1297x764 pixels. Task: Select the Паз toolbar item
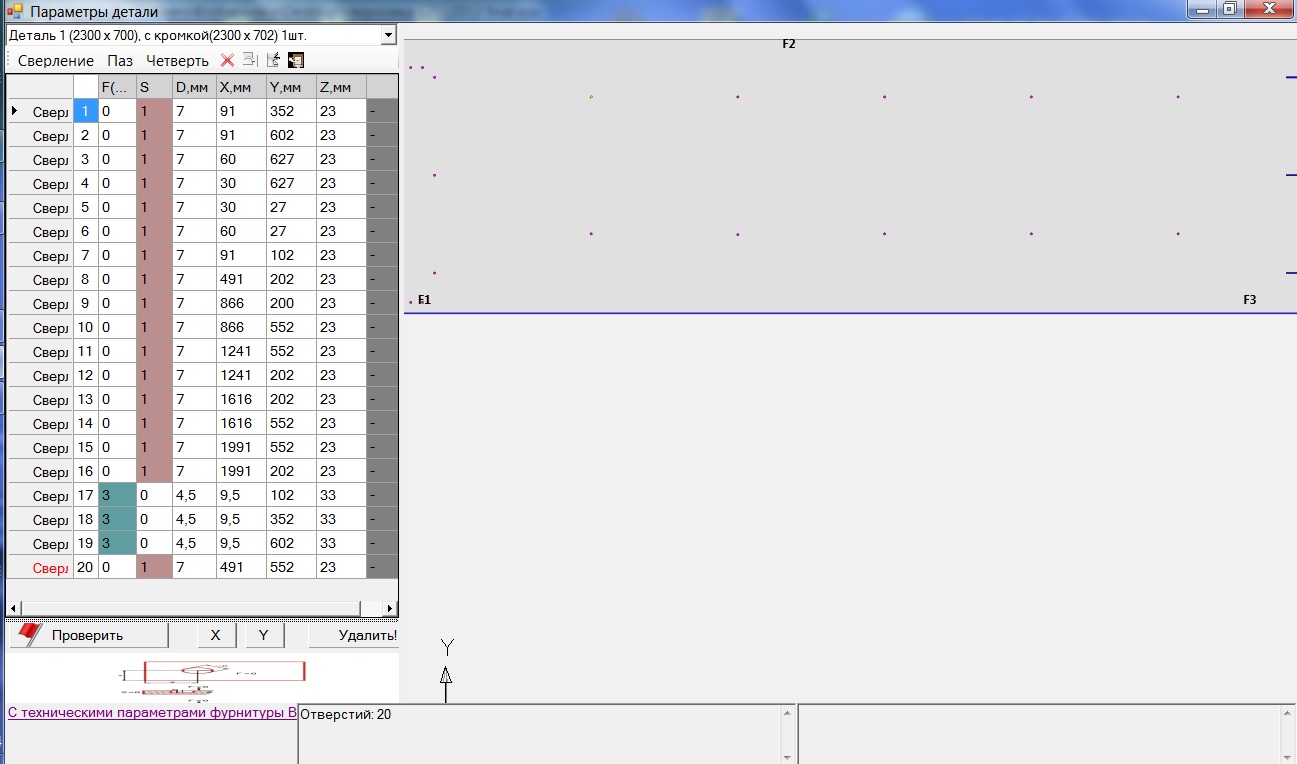click(120, 61)
